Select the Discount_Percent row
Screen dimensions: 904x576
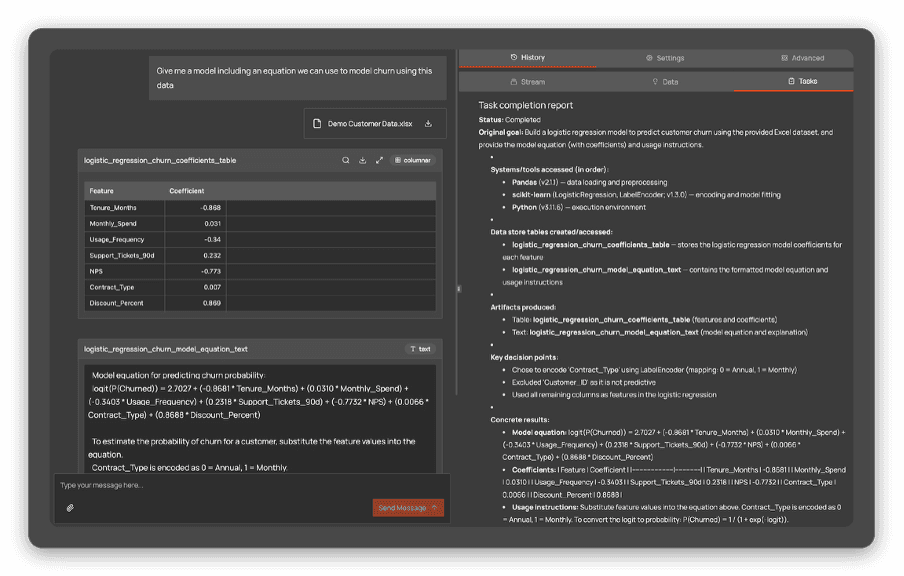tap(259, 303)
